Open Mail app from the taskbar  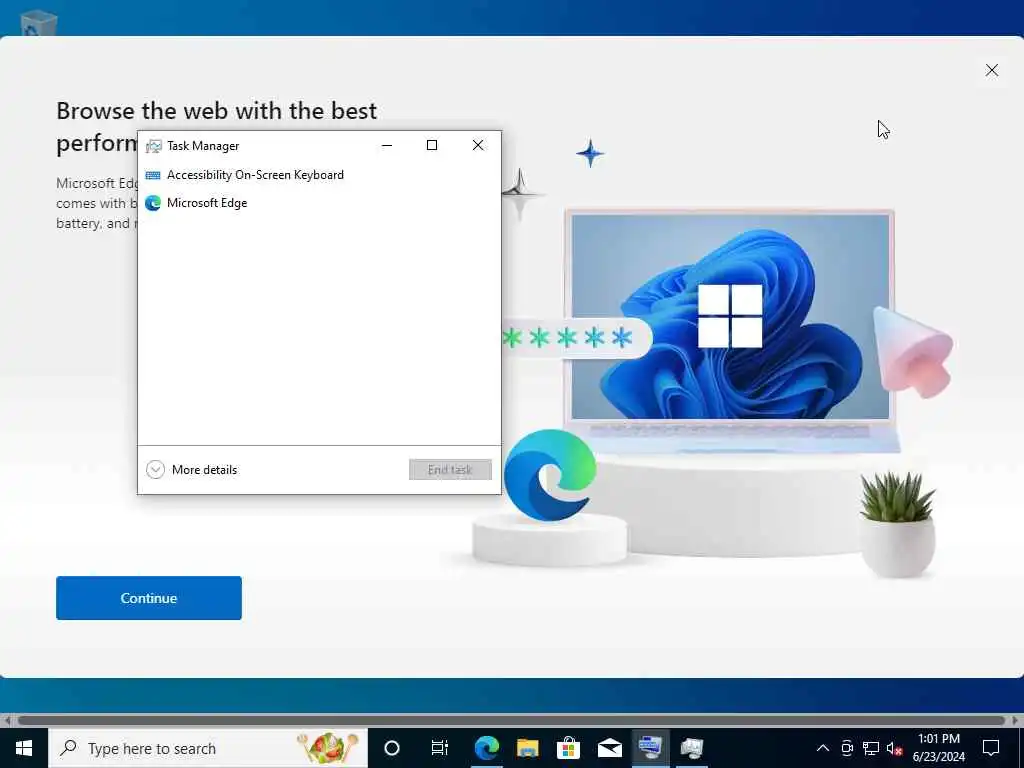click(610, 748)
